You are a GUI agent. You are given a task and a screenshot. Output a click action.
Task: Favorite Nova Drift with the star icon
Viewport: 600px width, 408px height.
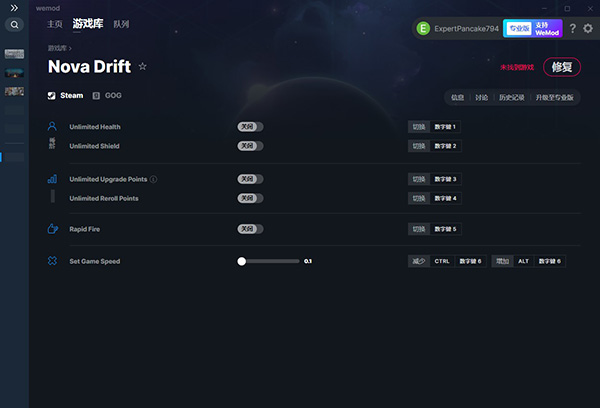[x=142, y=67]
